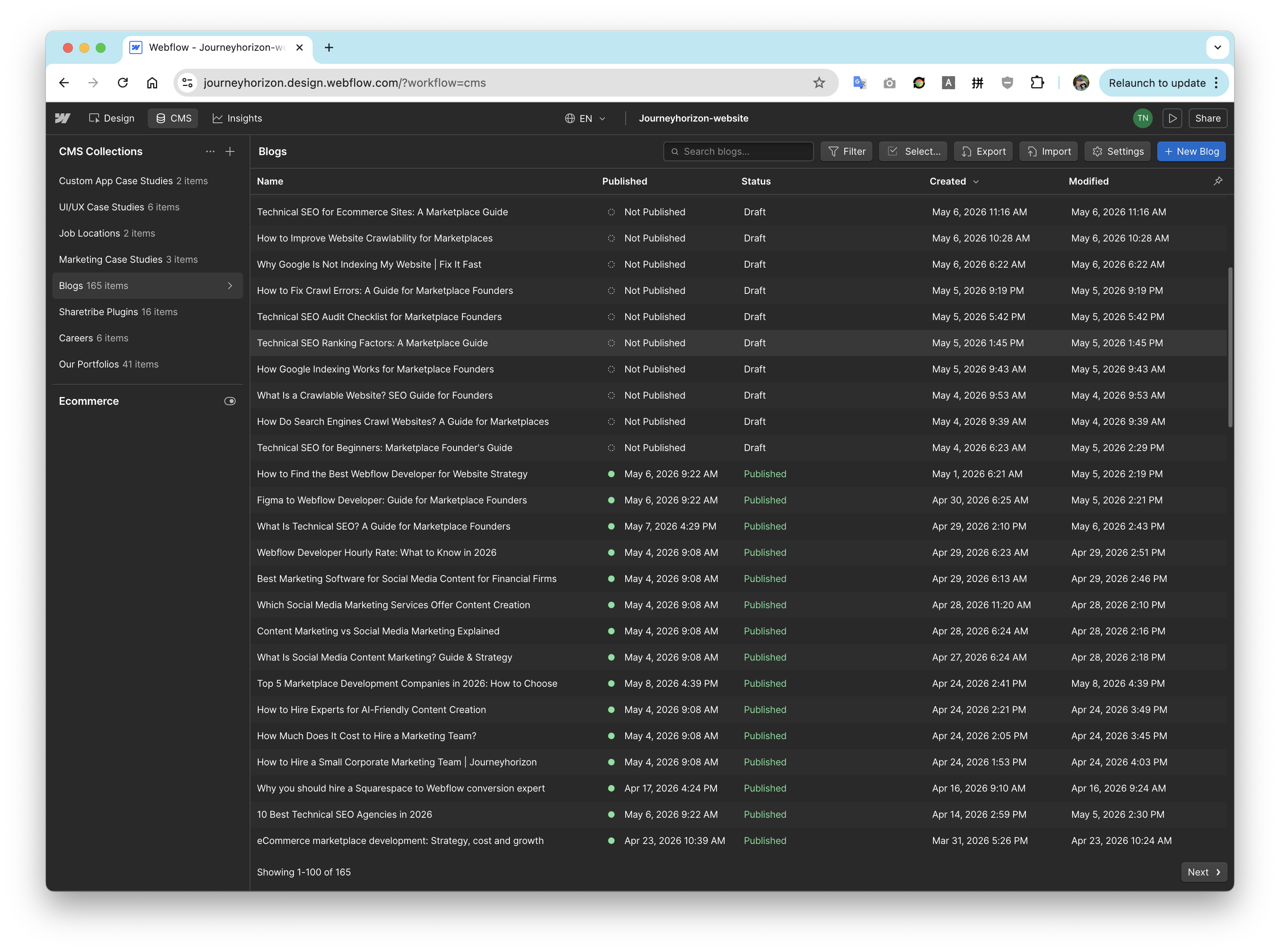
Task: Click the Modified column header
Action: (1088, 181)
